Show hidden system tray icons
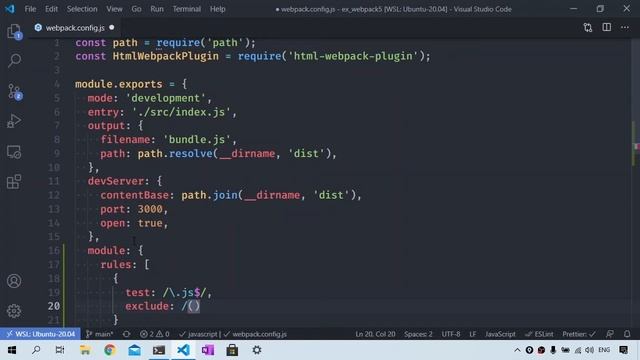640x360 pixels. [x=517, y=350]
